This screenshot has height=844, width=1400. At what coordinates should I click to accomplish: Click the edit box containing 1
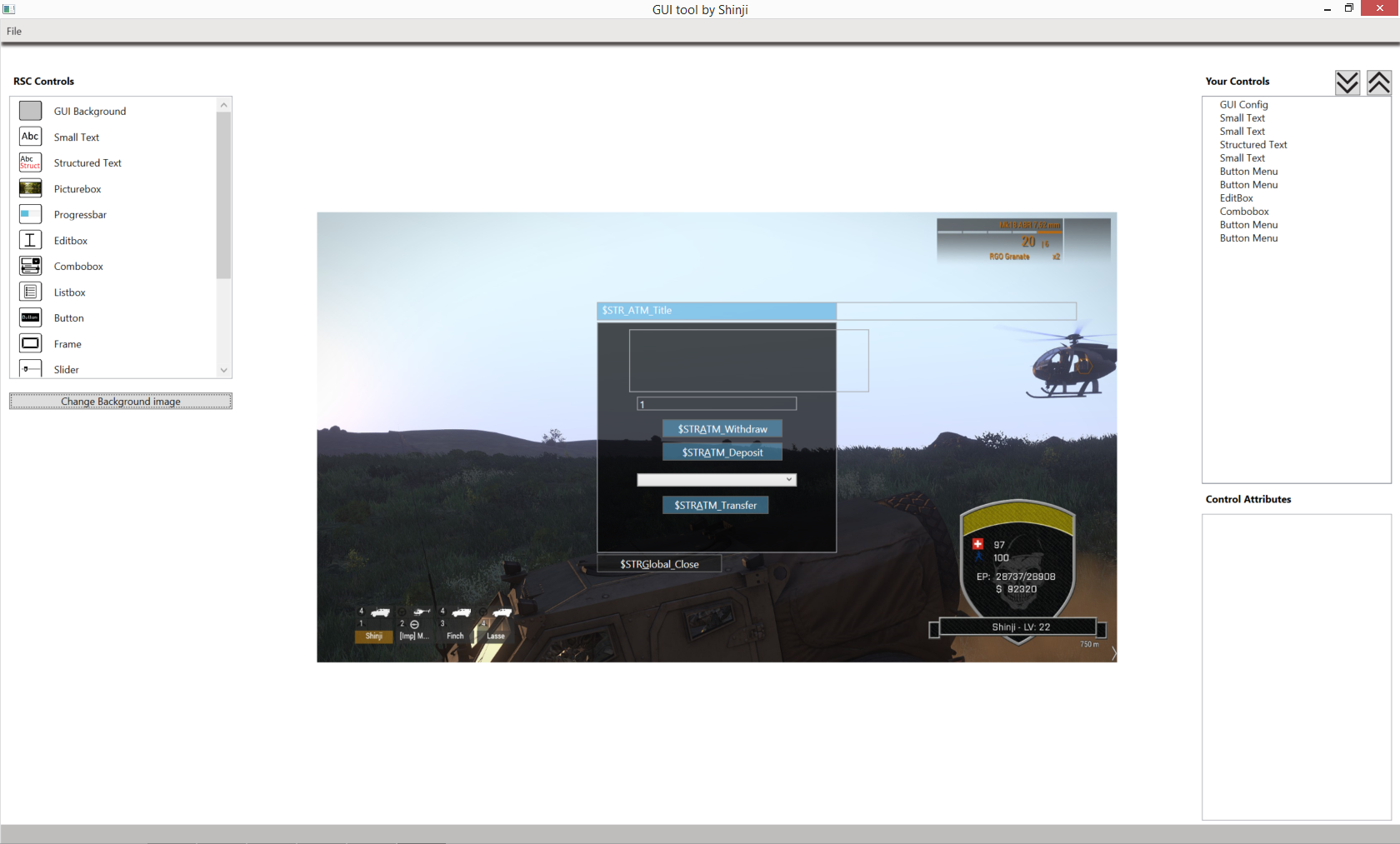click(717, 404)
